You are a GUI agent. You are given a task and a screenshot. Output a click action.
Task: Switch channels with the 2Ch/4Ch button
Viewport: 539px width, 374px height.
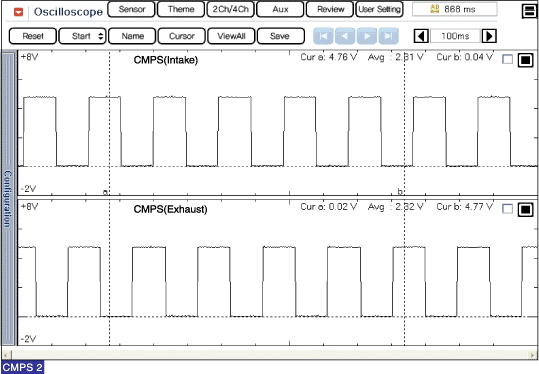pyautogui.click(x=230, y=9)
